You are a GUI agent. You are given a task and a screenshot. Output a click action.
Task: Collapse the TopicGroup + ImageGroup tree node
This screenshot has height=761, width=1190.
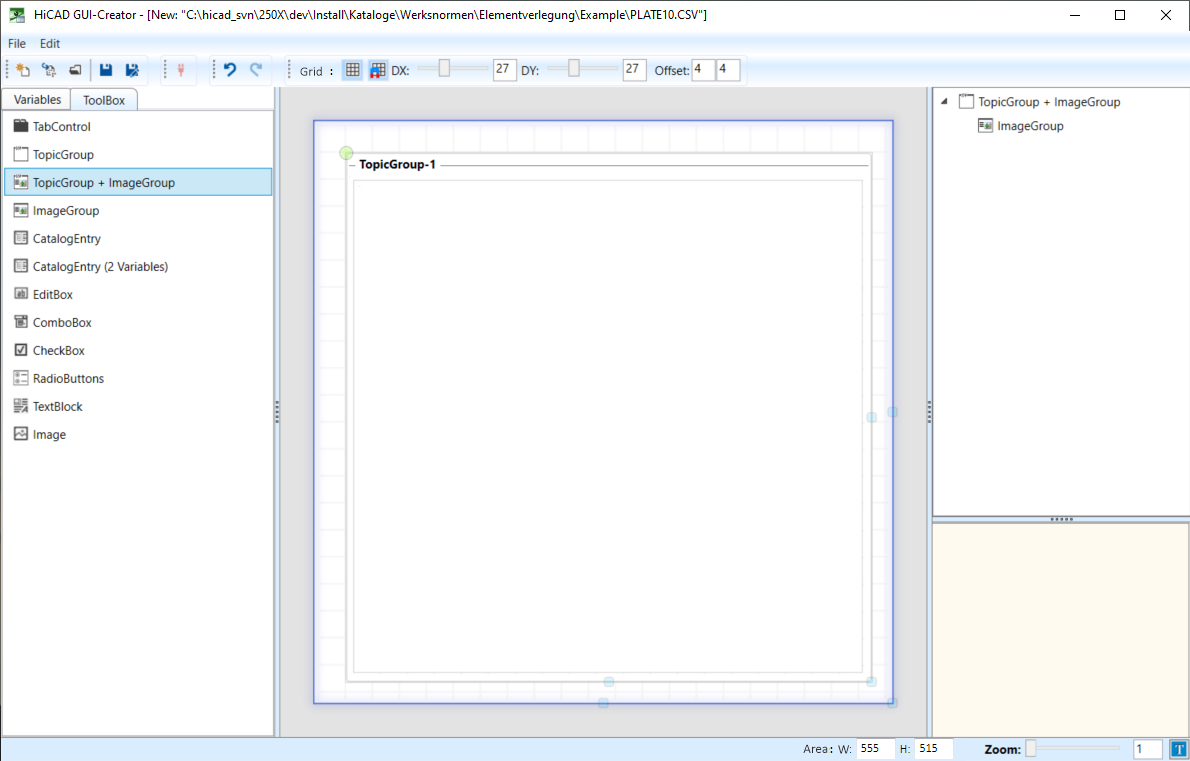point(945,102)
